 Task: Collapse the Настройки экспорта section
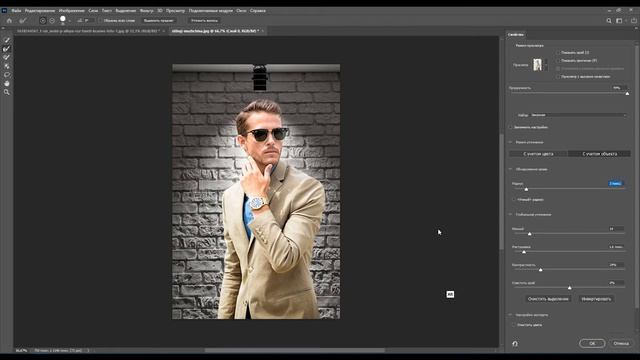point(510,315)
